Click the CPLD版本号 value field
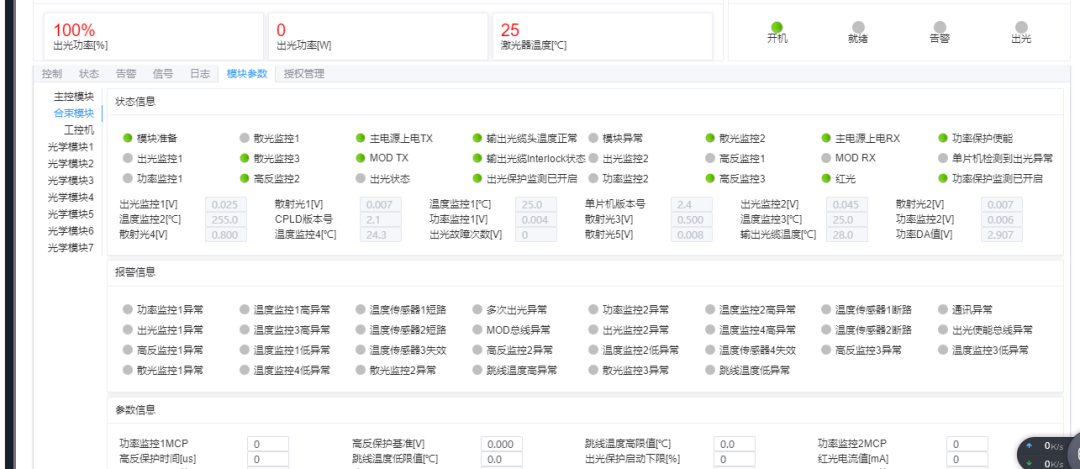The height and width of the screenshot is (469, 1080). (x=381, y=220)
